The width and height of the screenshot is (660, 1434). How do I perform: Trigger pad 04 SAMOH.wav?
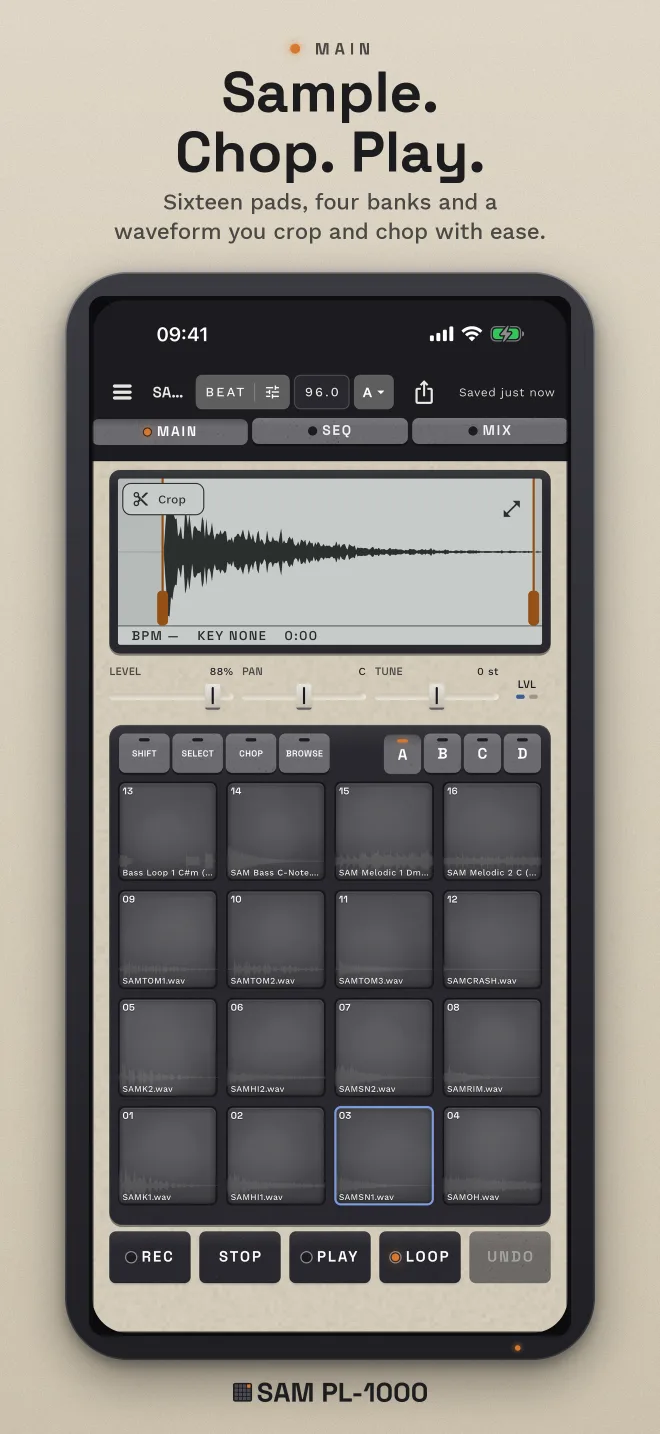(x=492, y=1155)
